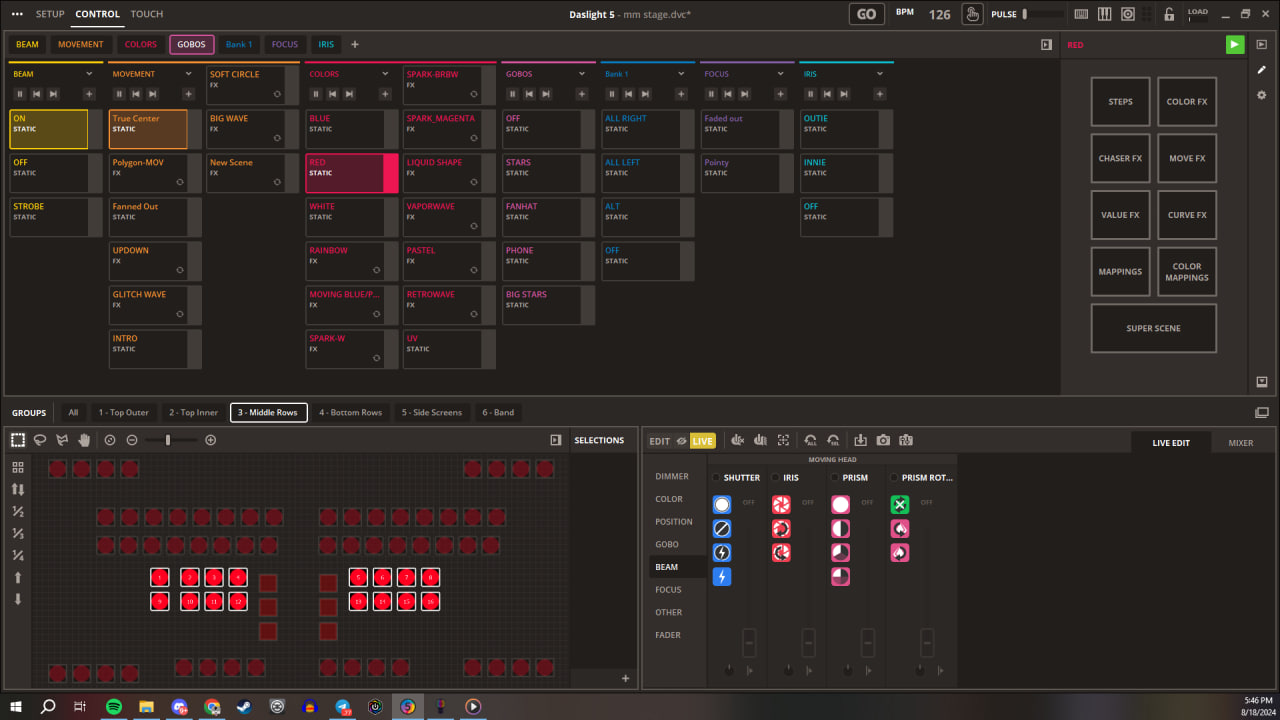Image resolution: width=1280 pixels, height=720 pixels.
Task: Collapse the SELECTIONS panel arrow
Action: tap(556, 440)
